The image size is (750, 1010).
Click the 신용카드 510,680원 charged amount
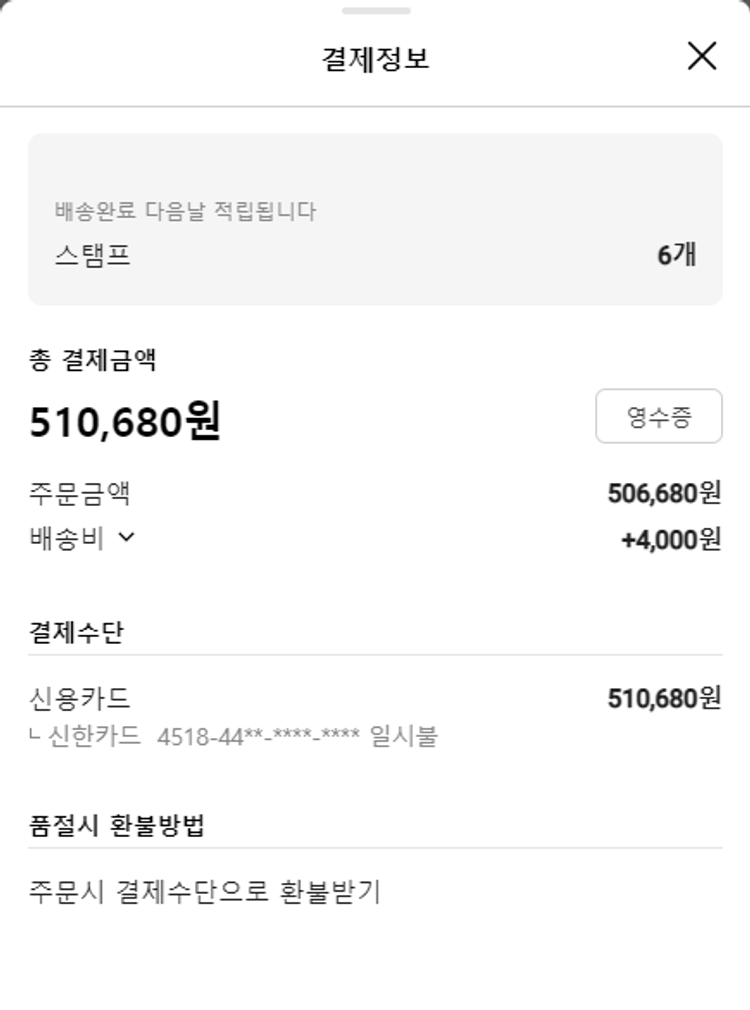point(664,698)
